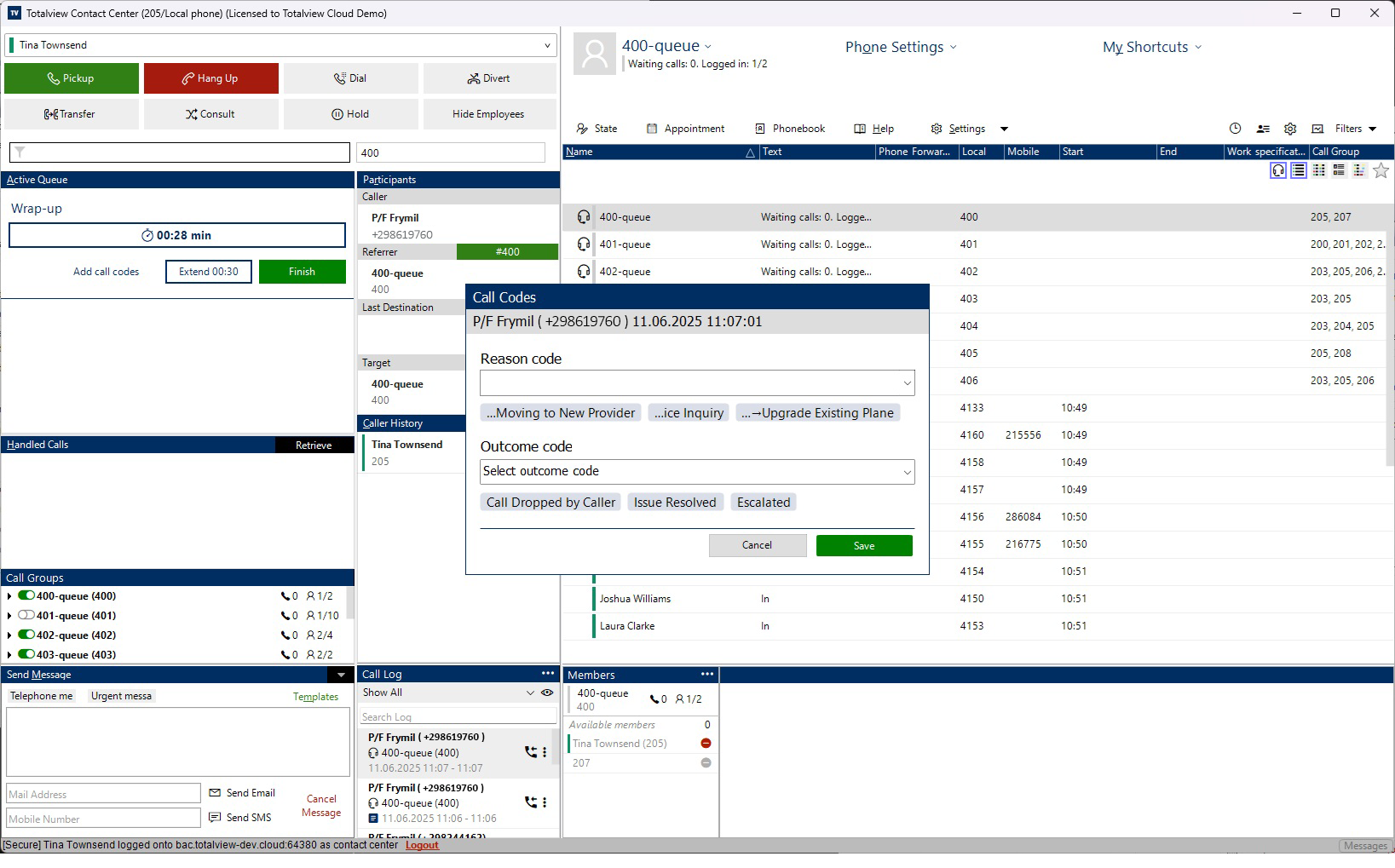Viewport: 1395px width, 868px height.
Task: Open the Call Log three-dot options
Action: point(547,674)
